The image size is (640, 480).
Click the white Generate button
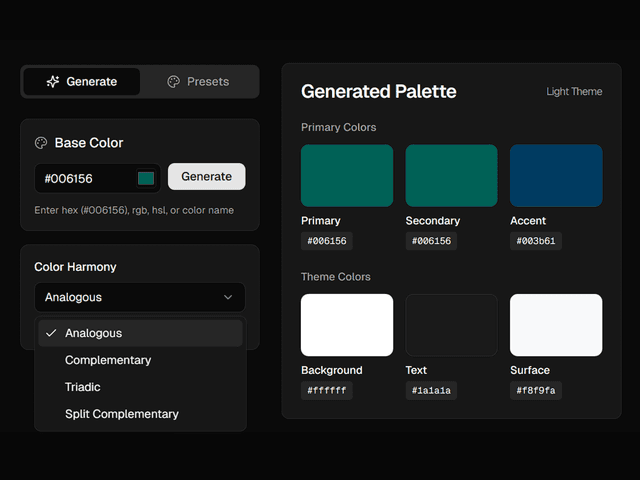[x=207, y=176]
